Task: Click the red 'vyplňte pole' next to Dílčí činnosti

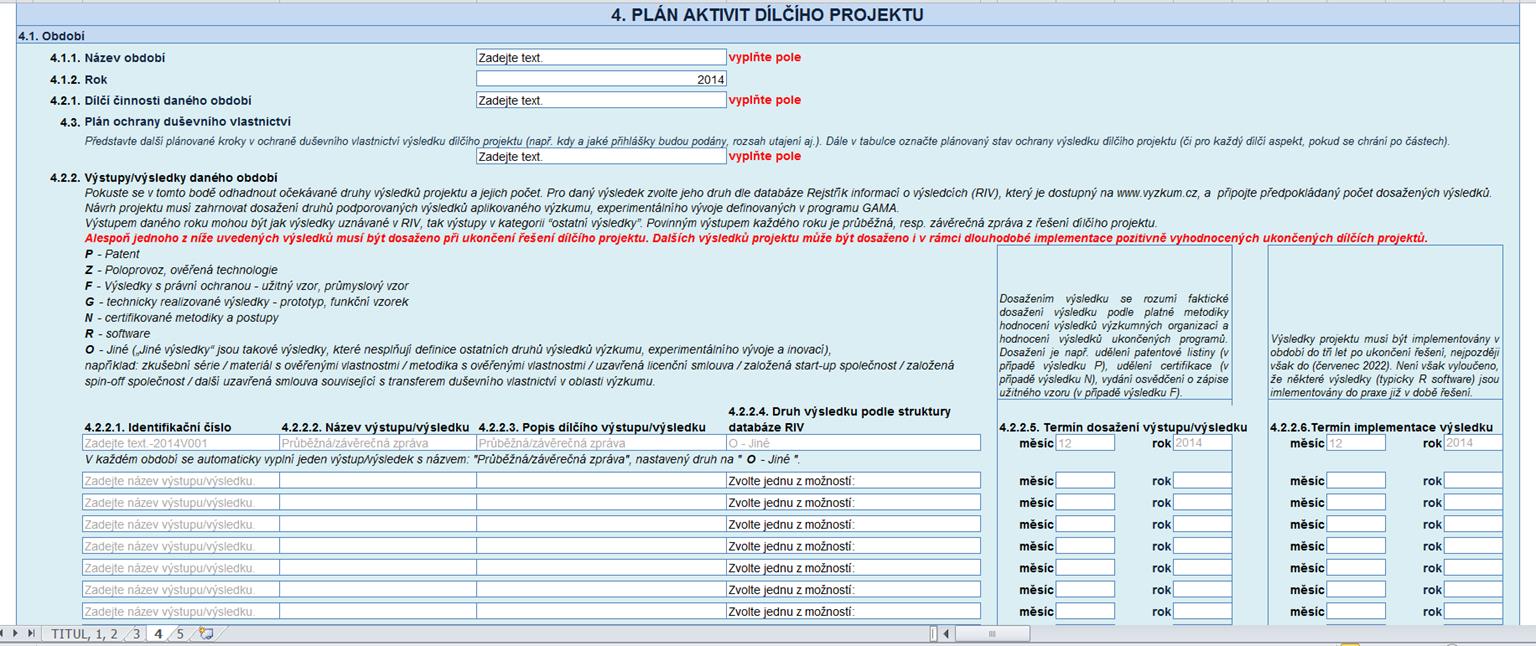Action: click(x=765, y=100)
